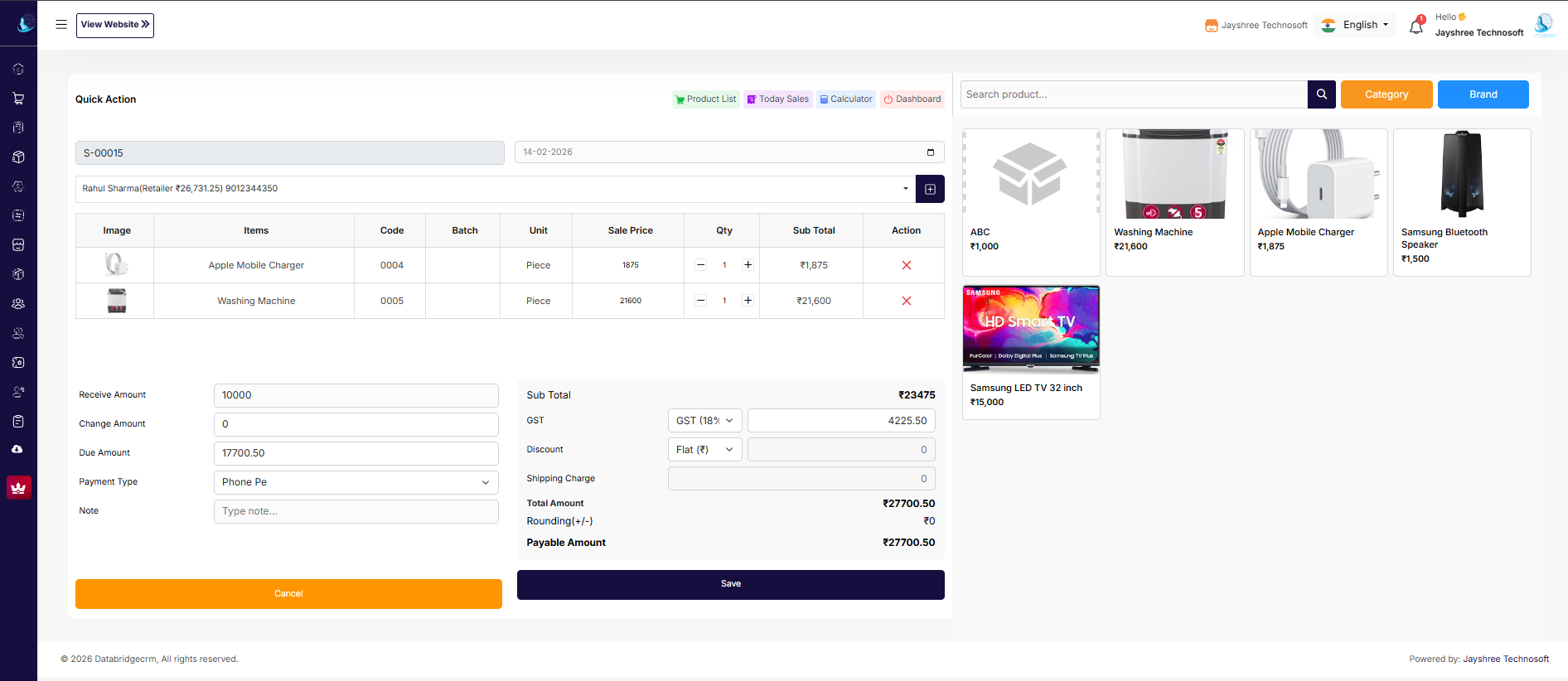This screenshot has height=681, width=1568.
Task: Click the Type note field
Action: (356, 511)
